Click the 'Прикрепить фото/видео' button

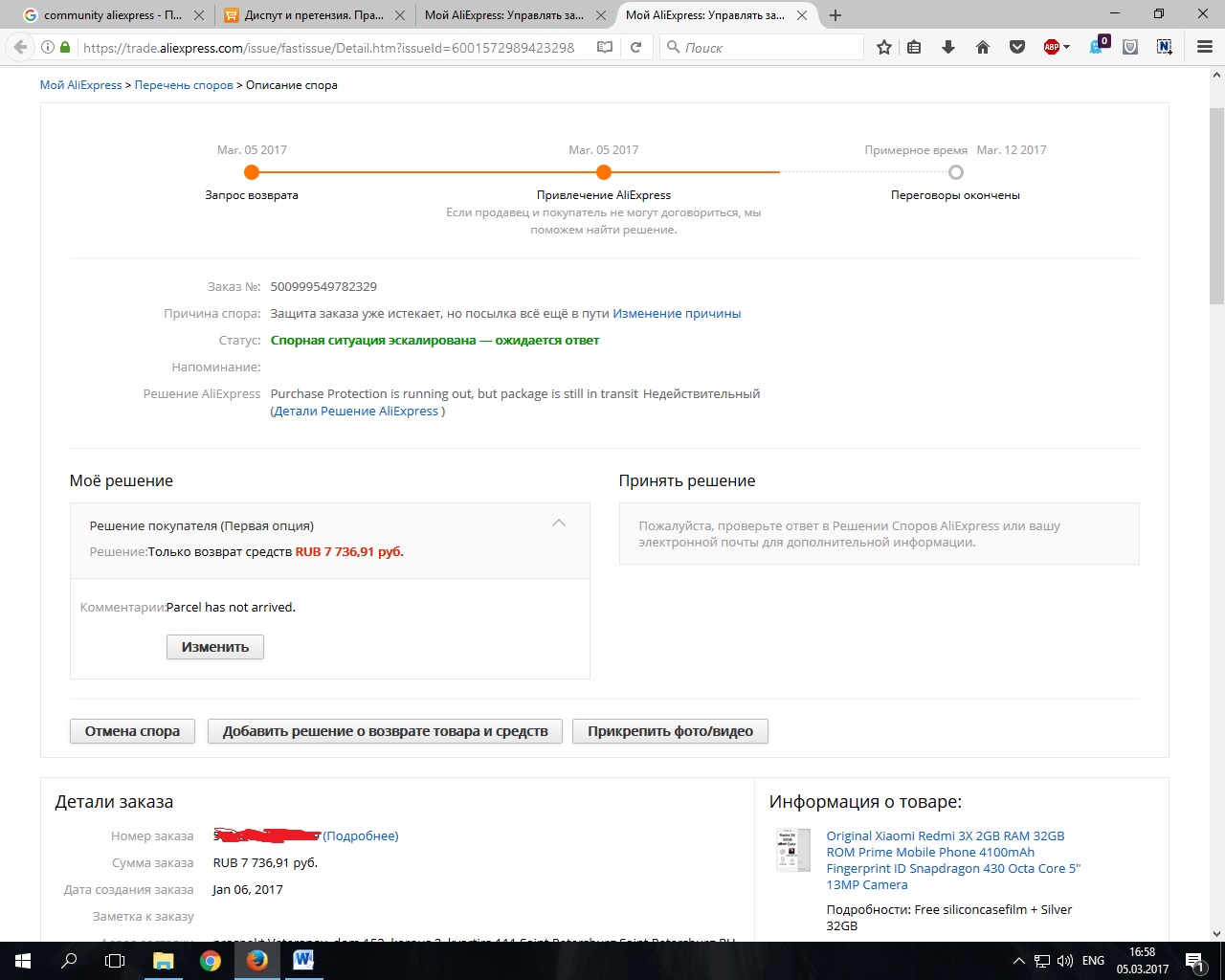coord(670,731)
